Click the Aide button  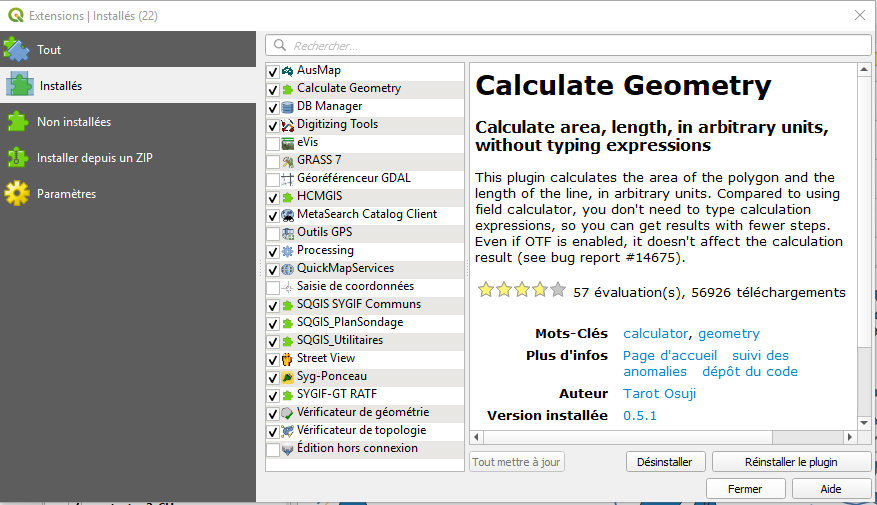tap(831, 489)
